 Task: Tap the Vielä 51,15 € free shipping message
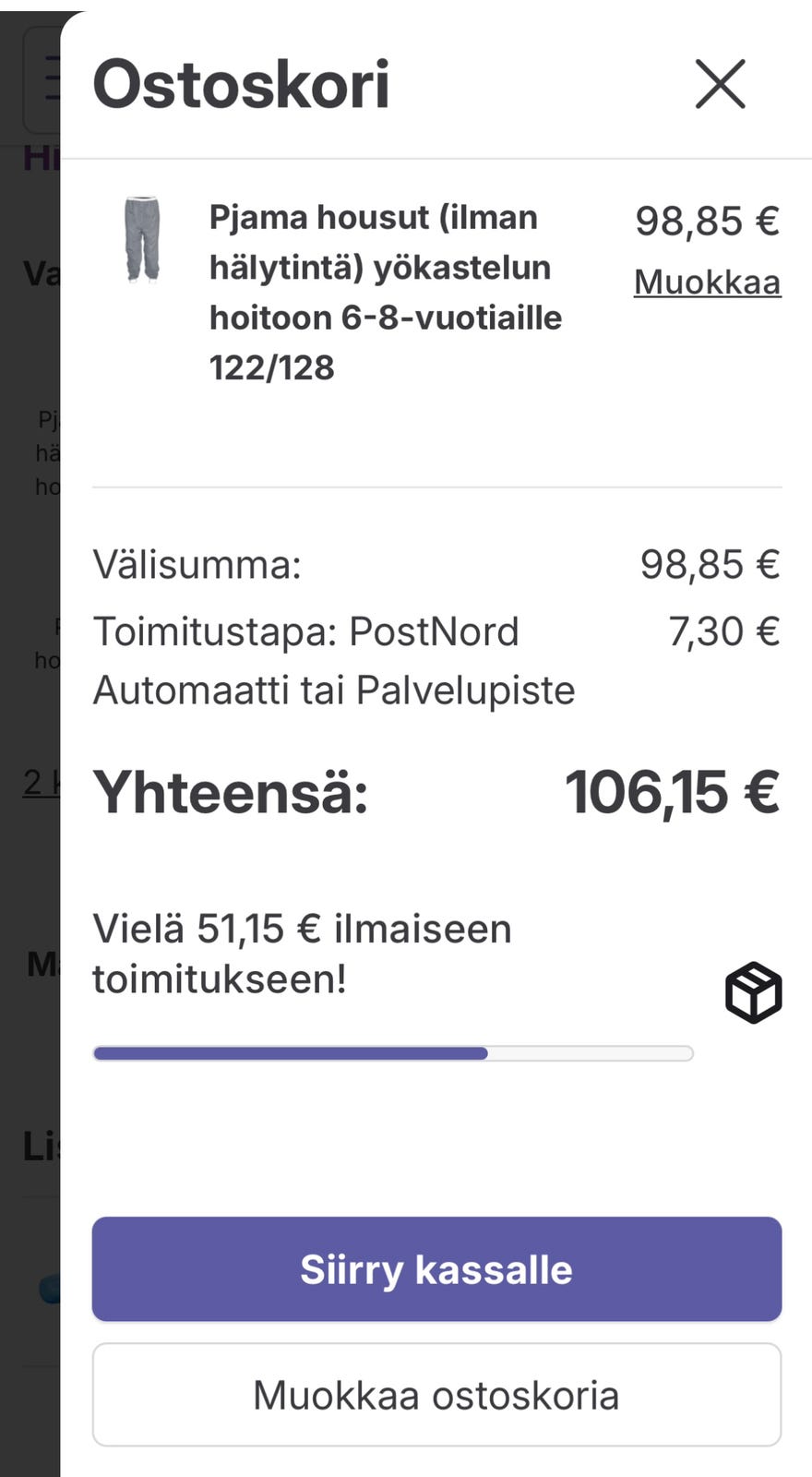point(302,954)
